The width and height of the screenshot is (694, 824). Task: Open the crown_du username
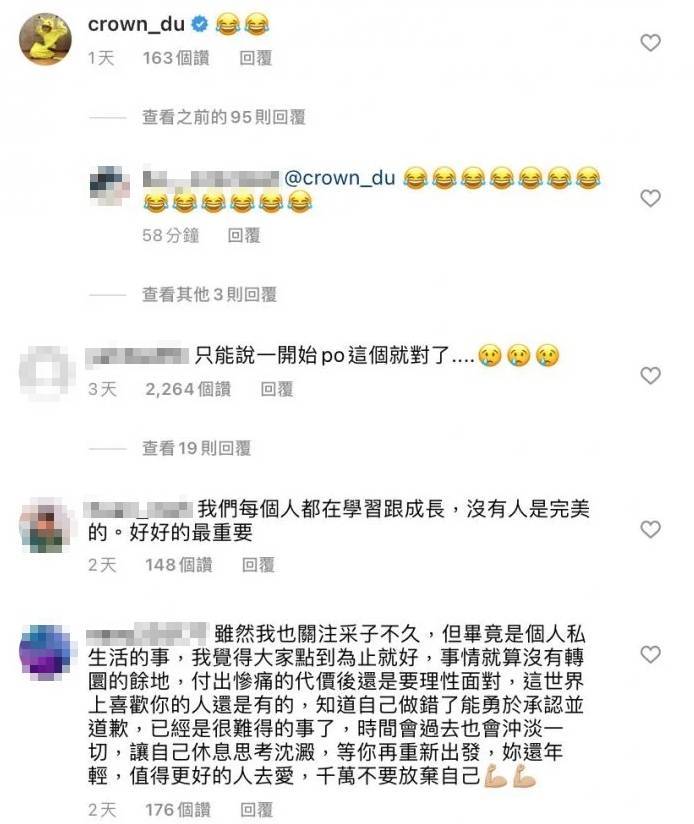click(x=136, y=24)
